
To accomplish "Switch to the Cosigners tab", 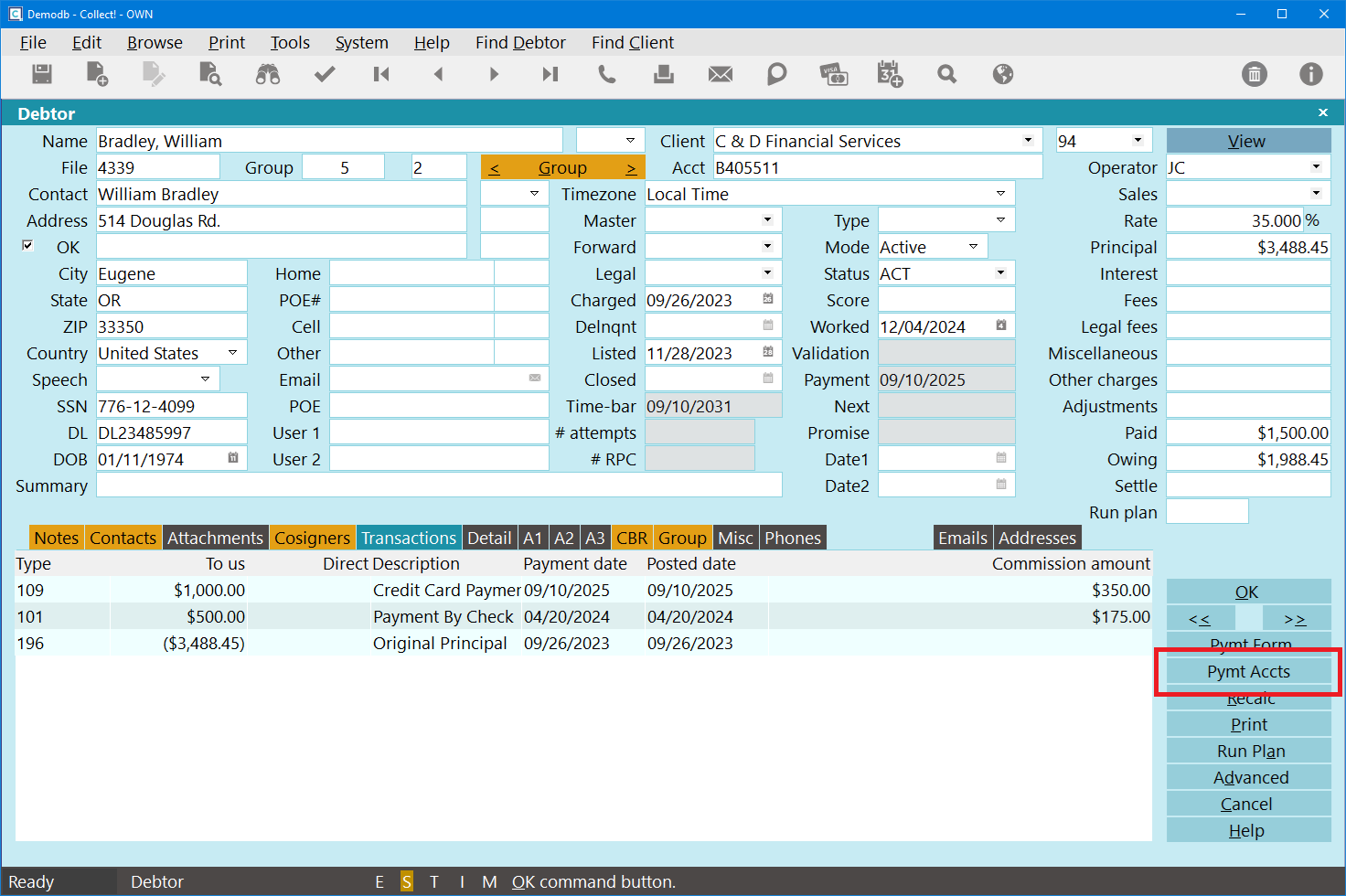I will 312,538.
